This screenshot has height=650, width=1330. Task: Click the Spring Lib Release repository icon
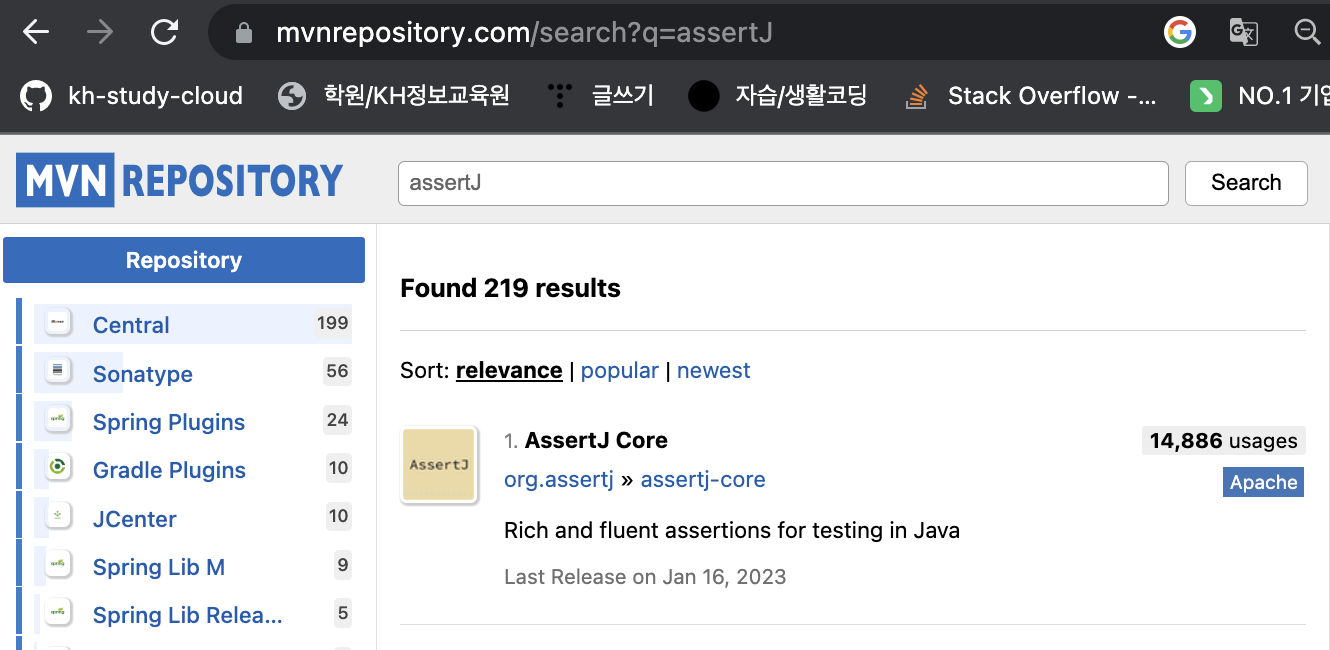[58, 613]
